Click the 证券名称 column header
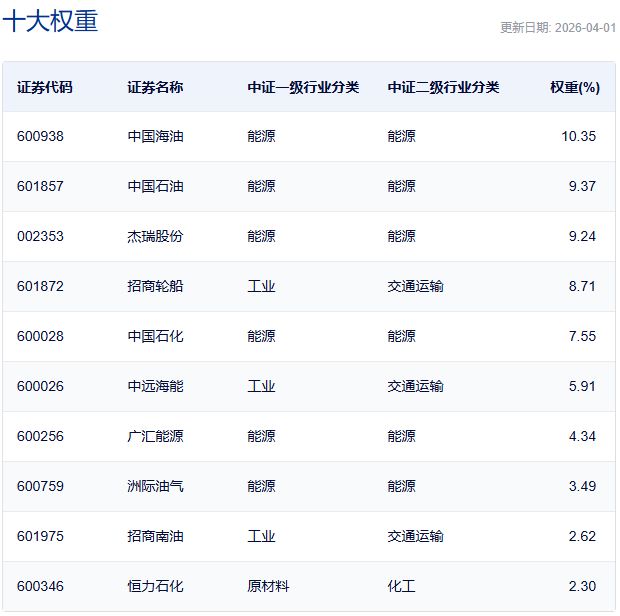Image resolution: width=620 pixels, height=616 pixels. point(155,87)
